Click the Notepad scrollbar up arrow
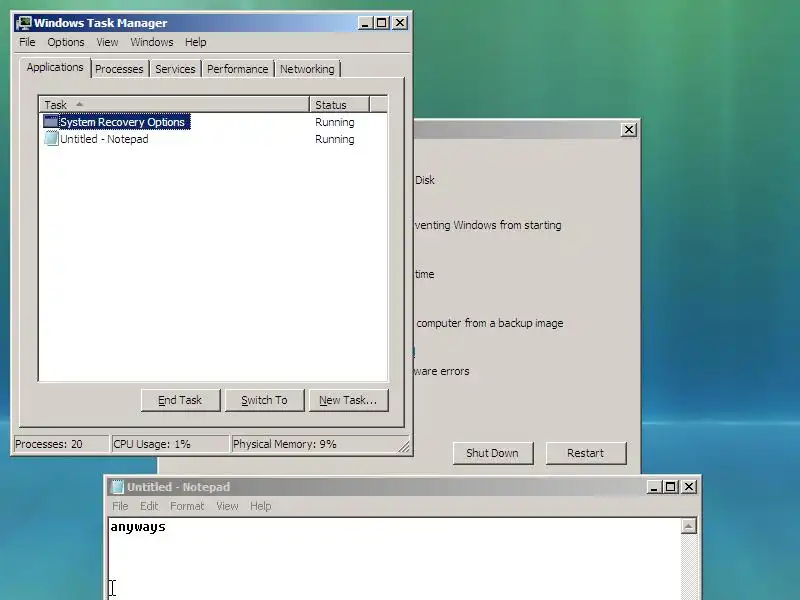The width and height of the screenshot is (800, 600). [689, 526]
